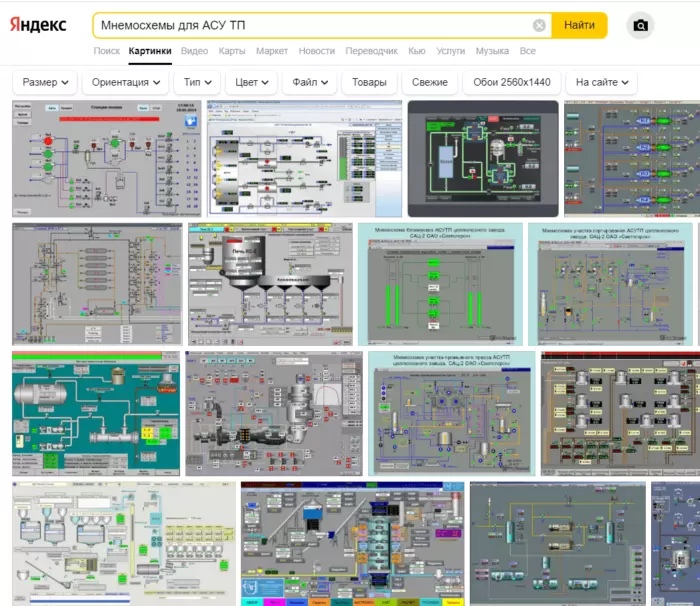Toggle the Обои 2560x1440 filter
This screenshot has height=606, width=700.
pyautogui.click(x=512, y=82)
